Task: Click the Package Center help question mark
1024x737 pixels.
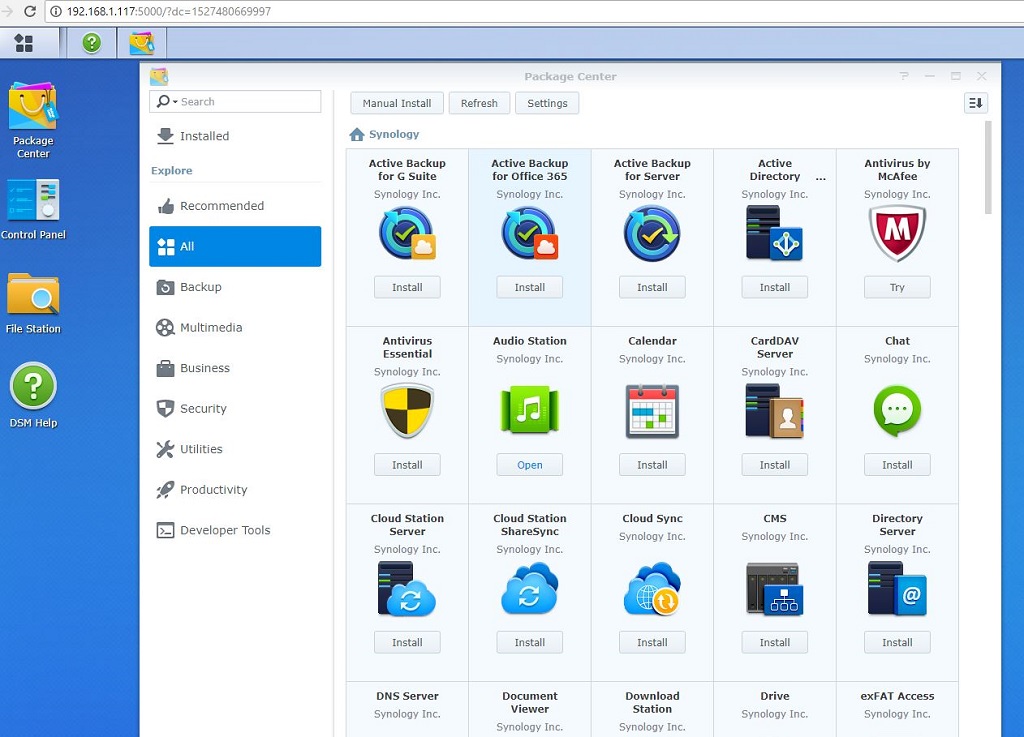Action: [904, 76]
